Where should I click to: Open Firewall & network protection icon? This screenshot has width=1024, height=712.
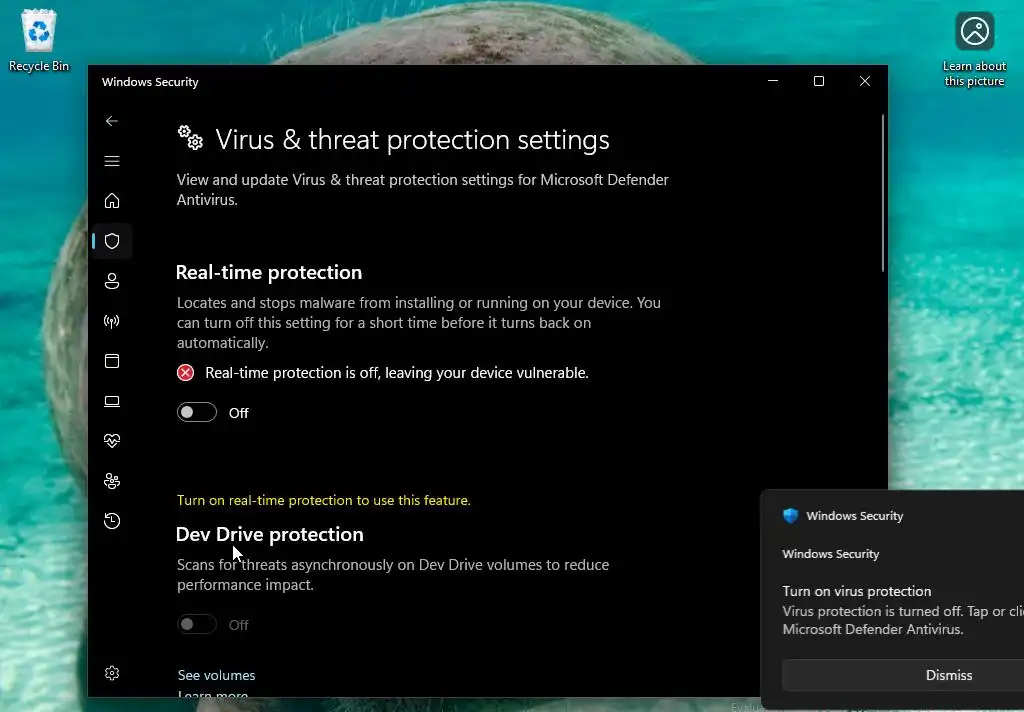coord(112,321)
